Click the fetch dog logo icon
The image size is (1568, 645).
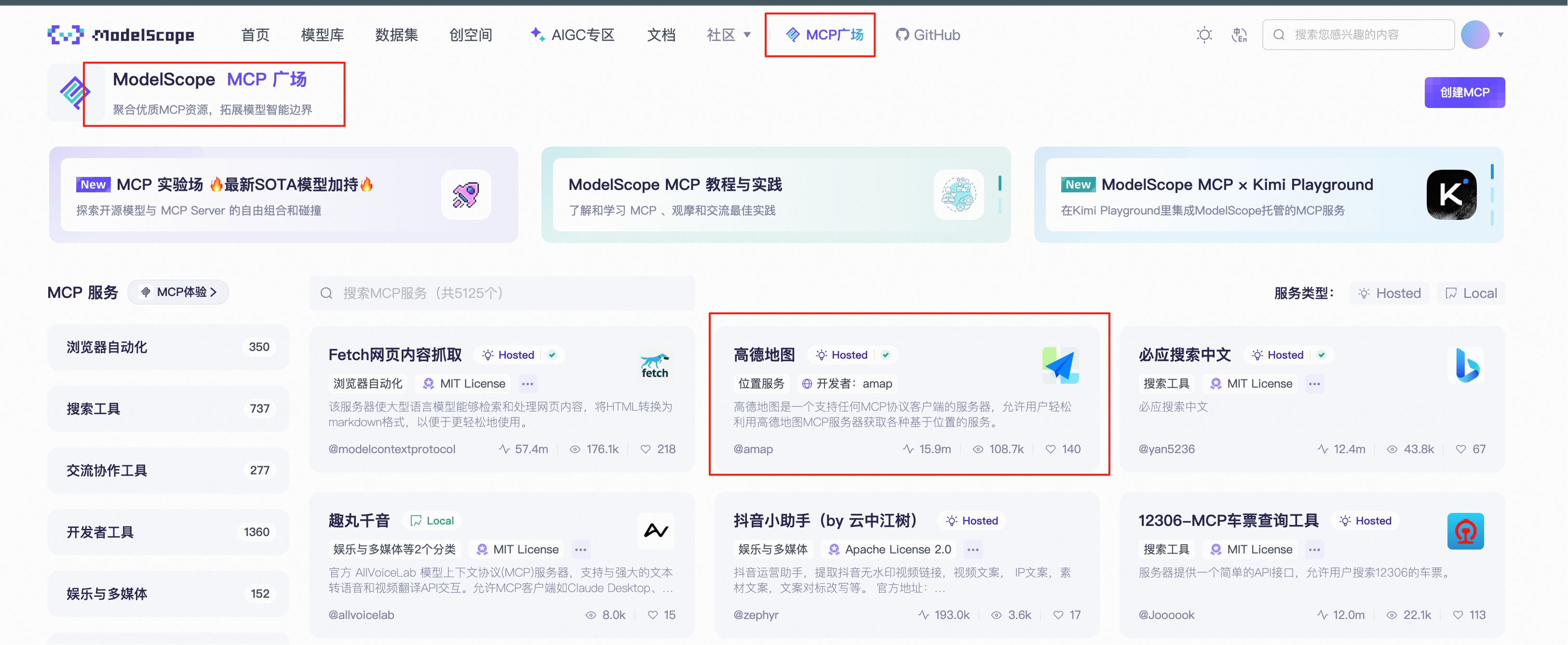coord(655,365)
